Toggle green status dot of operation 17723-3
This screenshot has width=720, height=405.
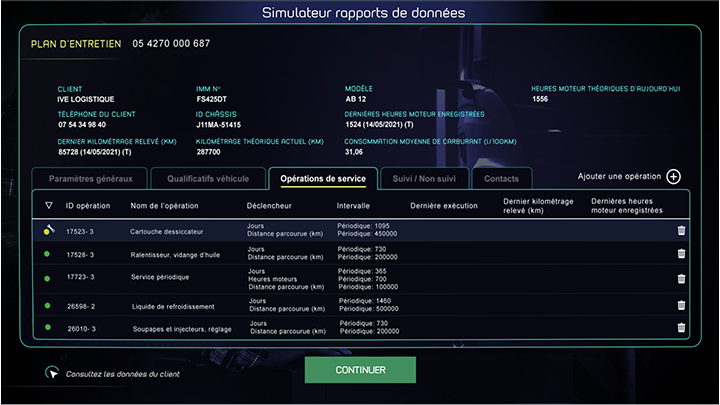coord(47,277)
